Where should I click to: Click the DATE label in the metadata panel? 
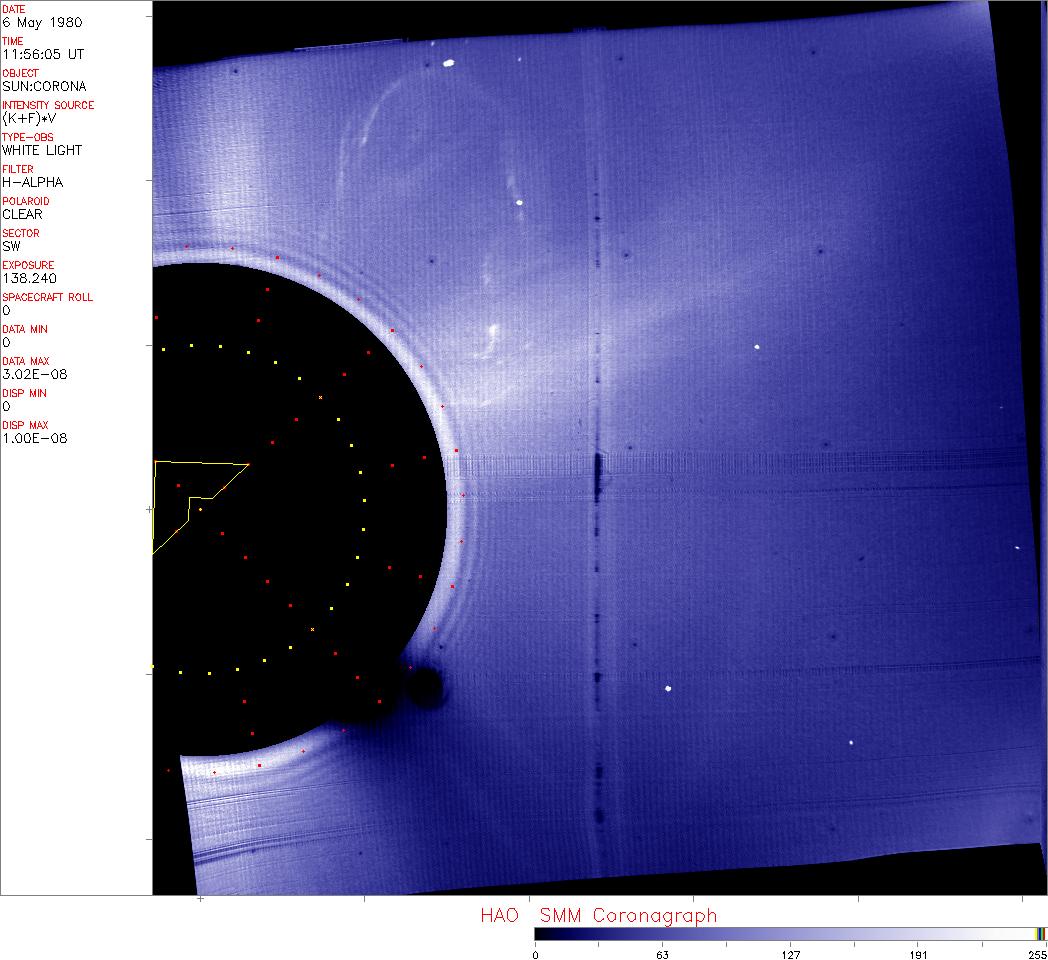coord(14,9)
